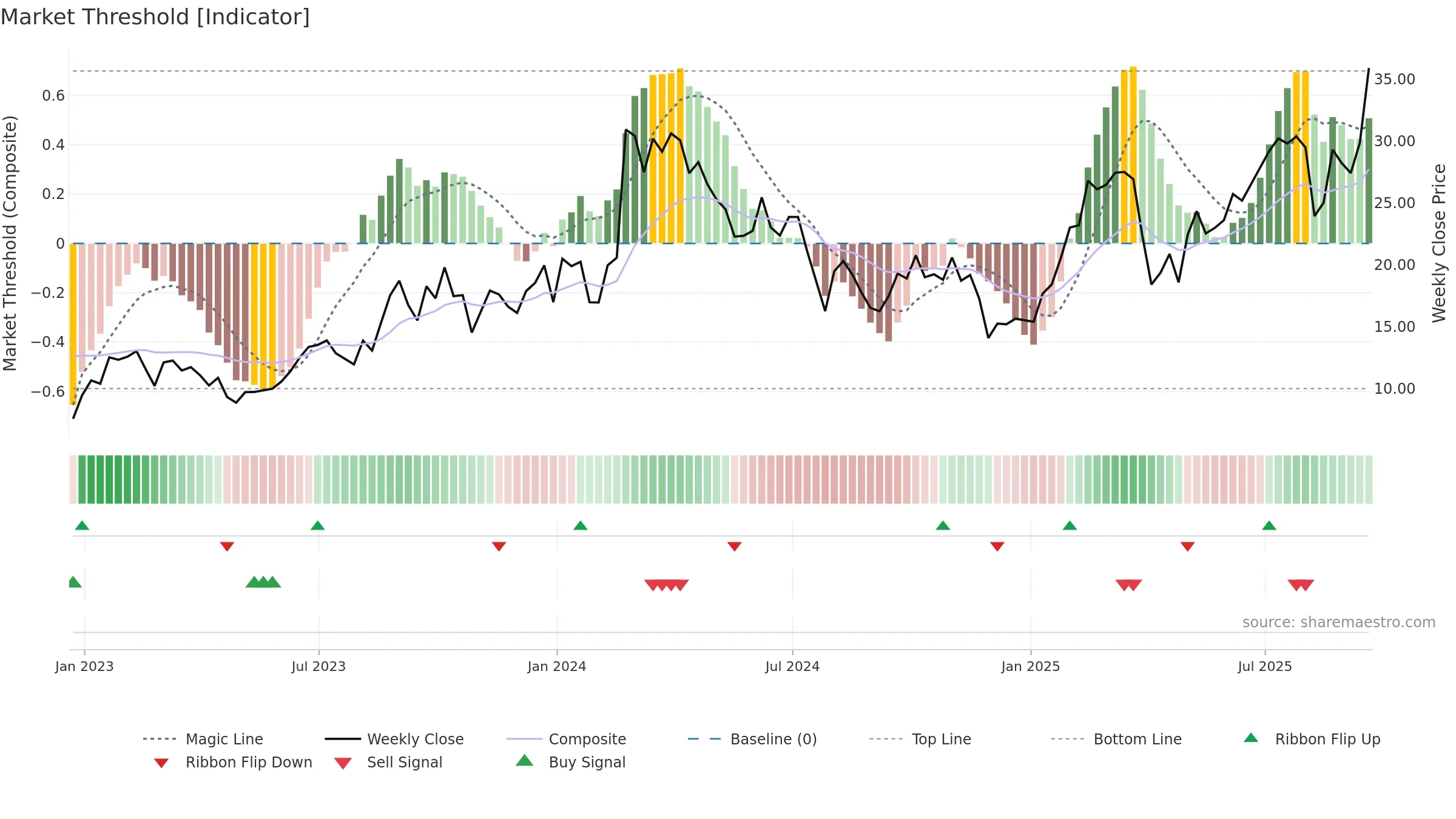Click the ribbon flip down marker before Jul 2025
This screenshot has height=819, width=1456.
(x=1187, y=547)
